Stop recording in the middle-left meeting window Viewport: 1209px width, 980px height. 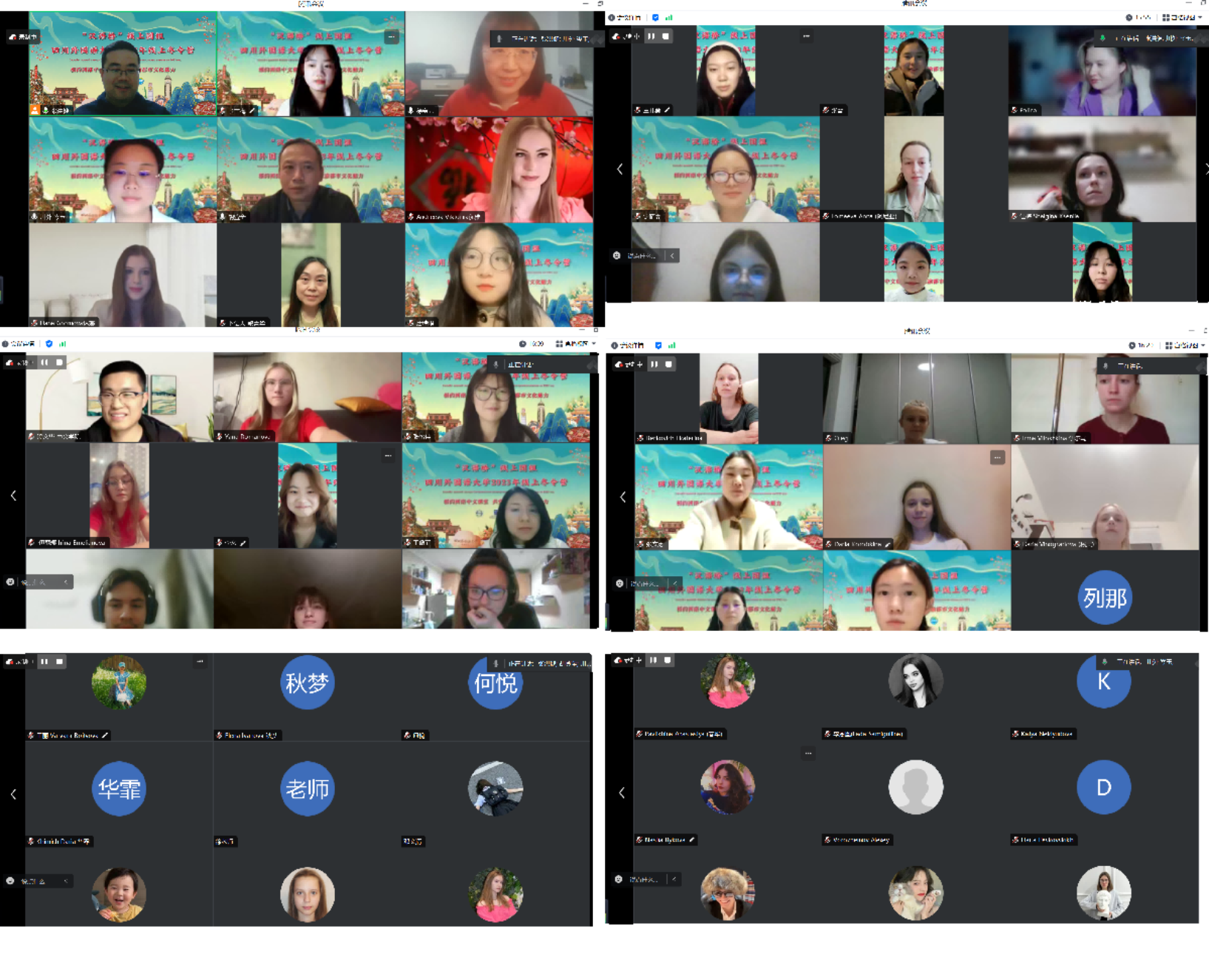[60, 362]
